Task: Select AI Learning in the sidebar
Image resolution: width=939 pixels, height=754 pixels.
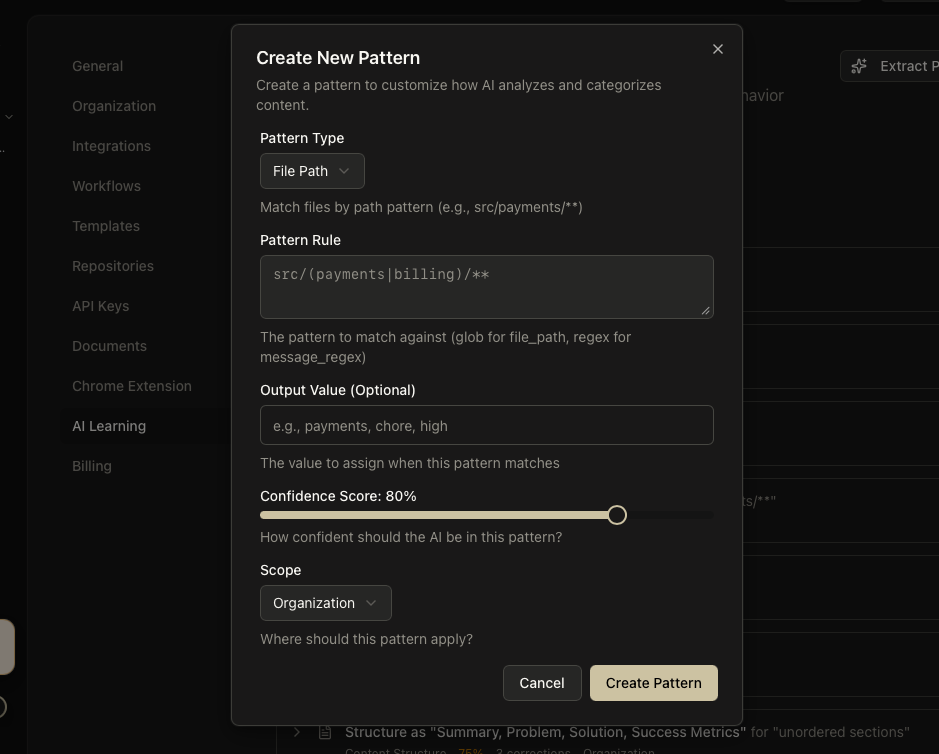Action: tap(109, 426)
